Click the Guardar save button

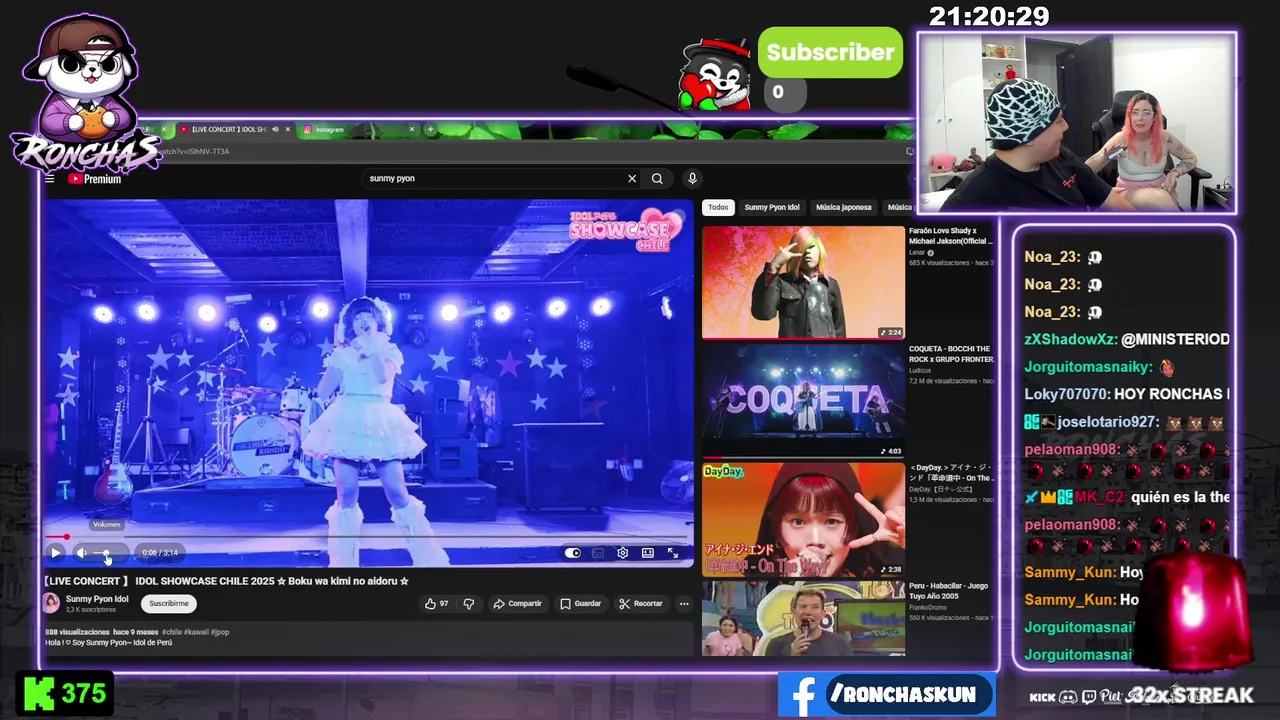coord(581,603)
